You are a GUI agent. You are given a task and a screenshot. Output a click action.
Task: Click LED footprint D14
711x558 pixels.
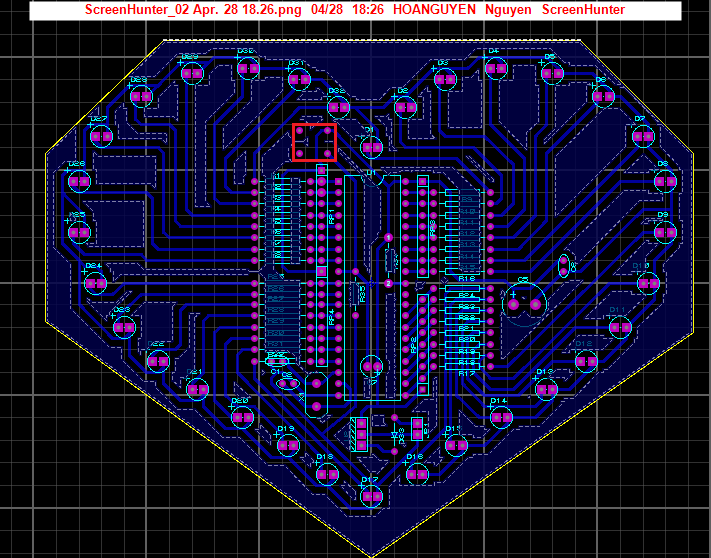(x=502, y=417)
